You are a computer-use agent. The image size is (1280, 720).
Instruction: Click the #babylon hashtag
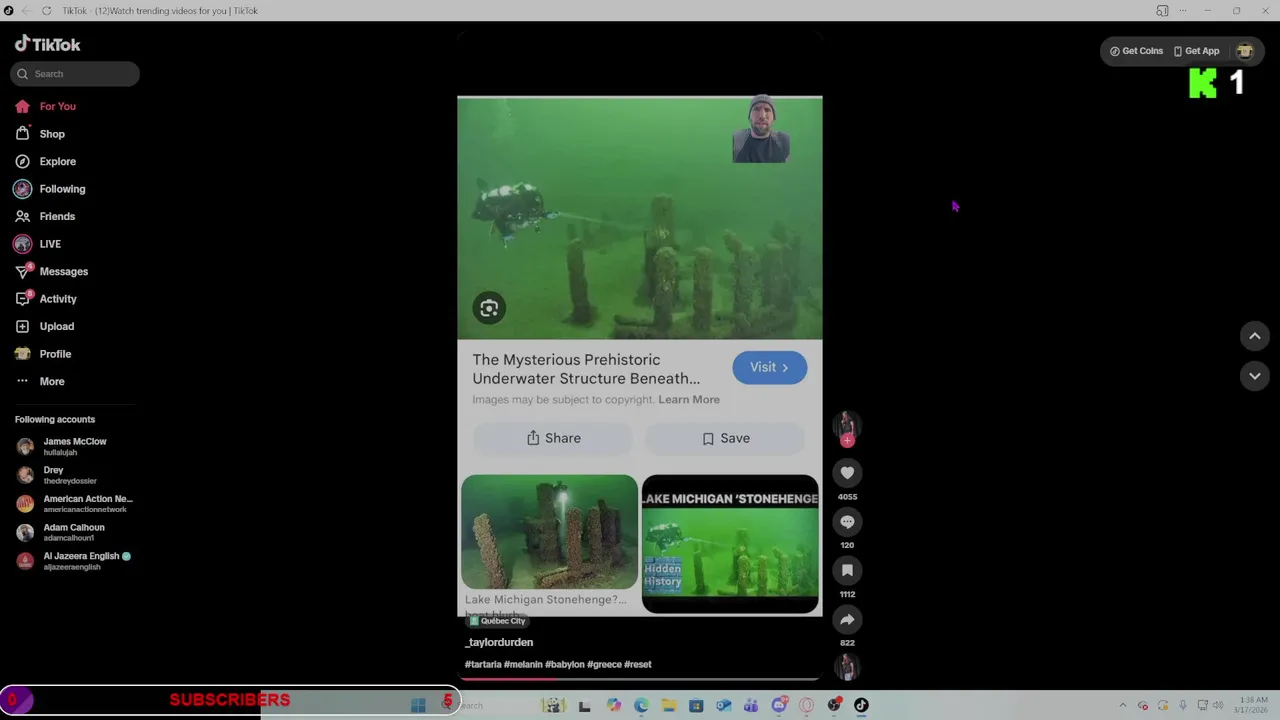tap(564, 664)
